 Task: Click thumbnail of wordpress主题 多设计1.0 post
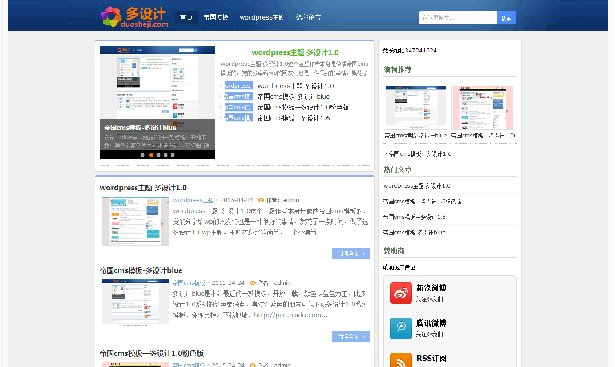click(x=135, y=222)
